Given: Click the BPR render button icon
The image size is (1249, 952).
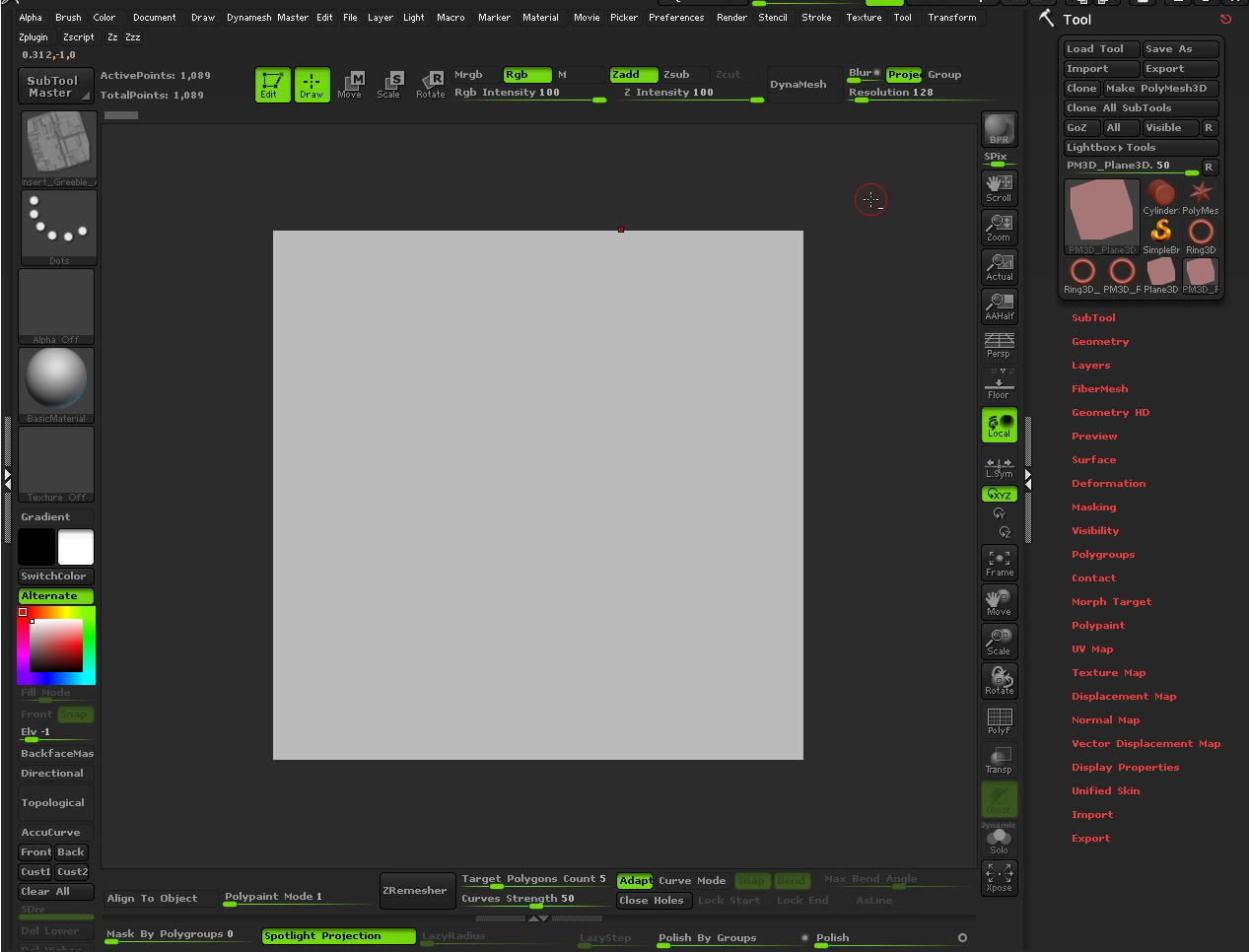Looking at the screenshot, I should (x=999, y=128).
